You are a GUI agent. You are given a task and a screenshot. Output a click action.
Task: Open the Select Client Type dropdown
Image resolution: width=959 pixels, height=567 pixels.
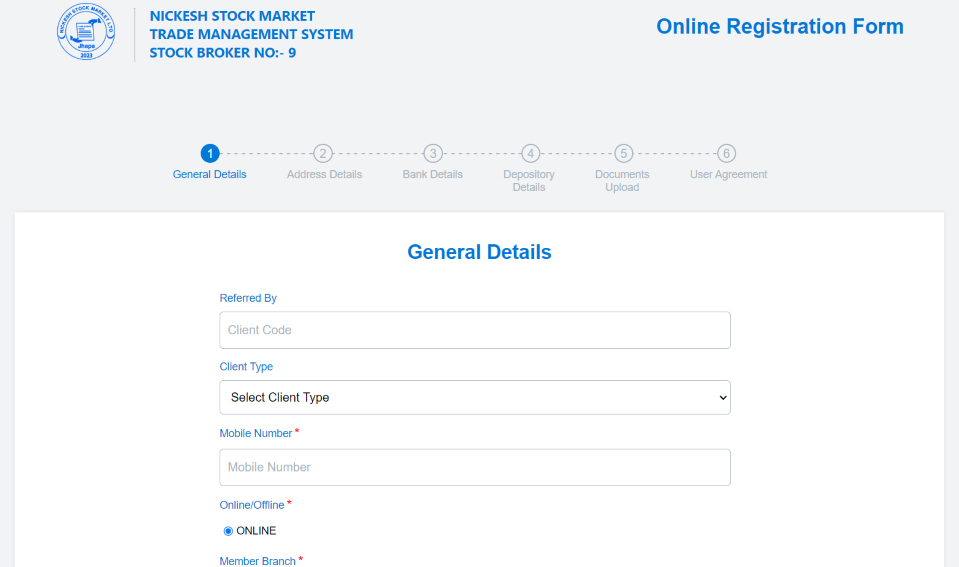tap(475, 397)
